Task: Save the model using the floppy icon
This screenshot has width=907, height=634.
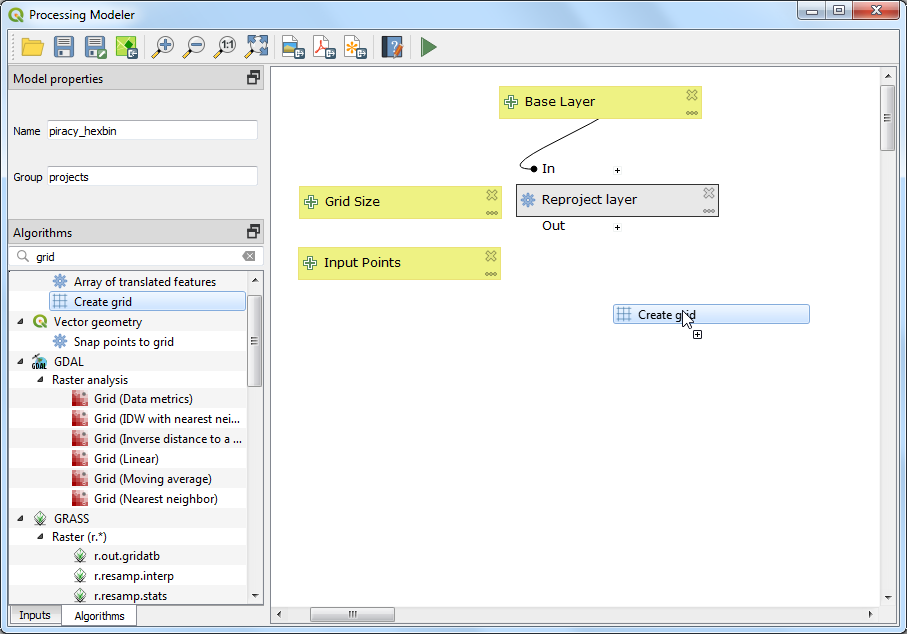Action: [x=64, y=47]
